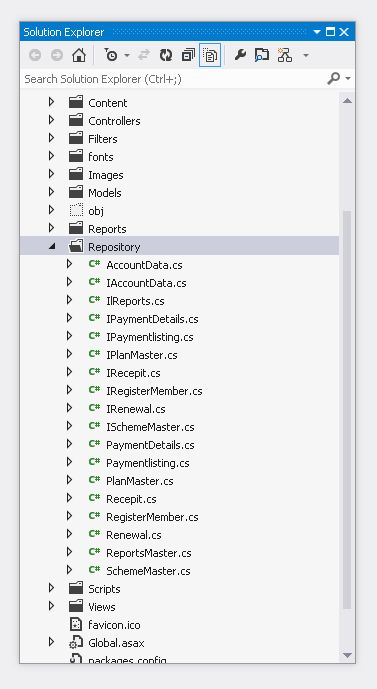Click the search magnifier icon
This screenshot has height=689, width=377.
(334, 78)
